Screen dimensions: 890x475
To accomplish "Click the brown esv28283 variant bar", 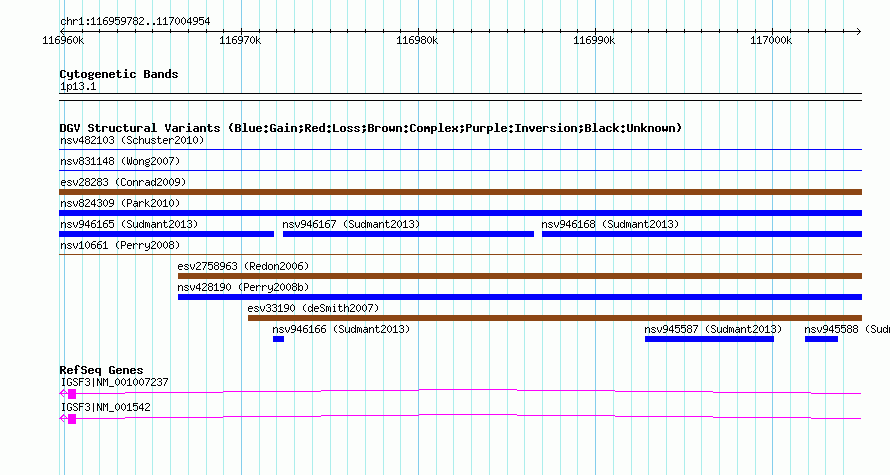I will (460, 192).
